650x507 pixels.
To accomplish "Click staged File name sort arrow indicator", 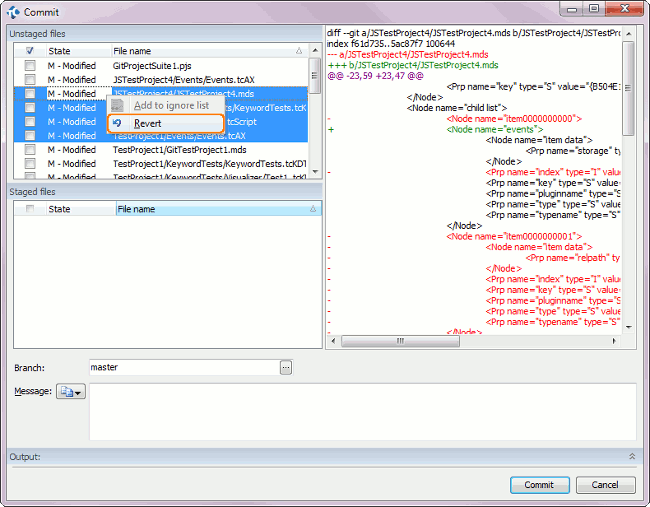I will click(313, 209).
